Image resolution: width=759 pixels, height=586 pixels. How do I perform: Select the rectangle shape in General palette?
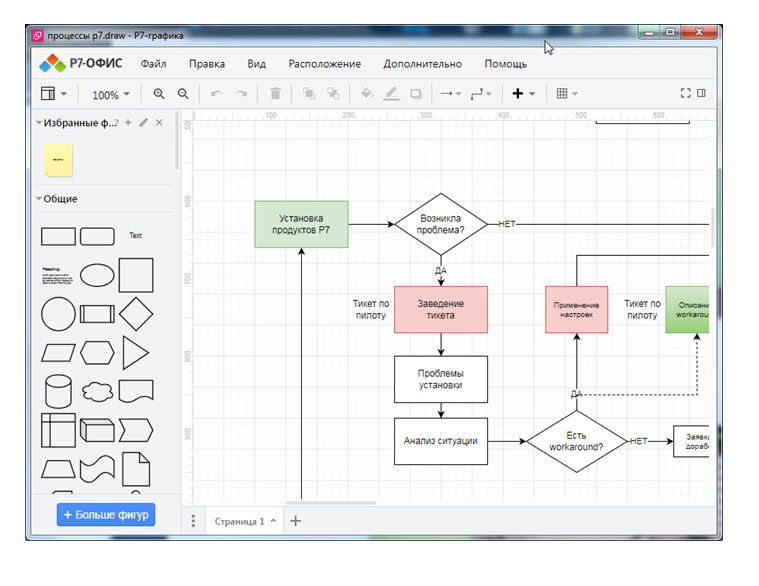pyautogui.click(x=58, y=237)
